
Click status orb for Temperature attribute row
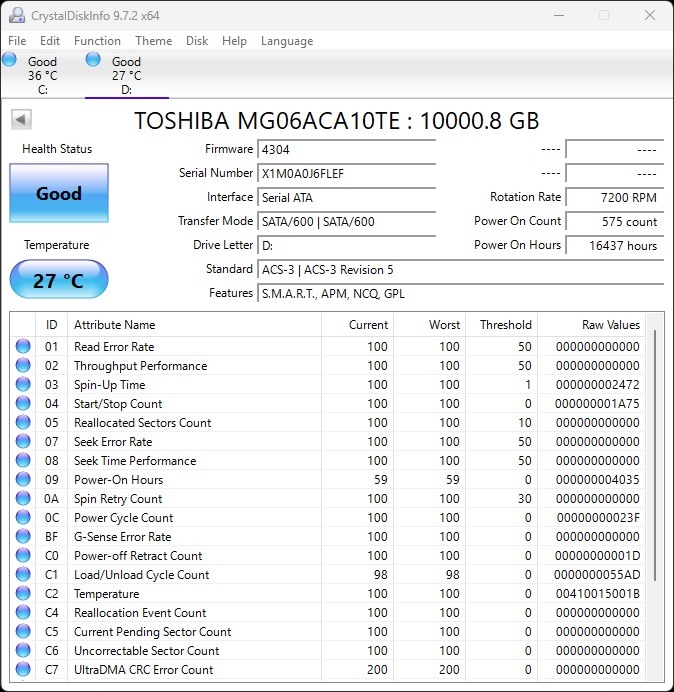[23, 593]
